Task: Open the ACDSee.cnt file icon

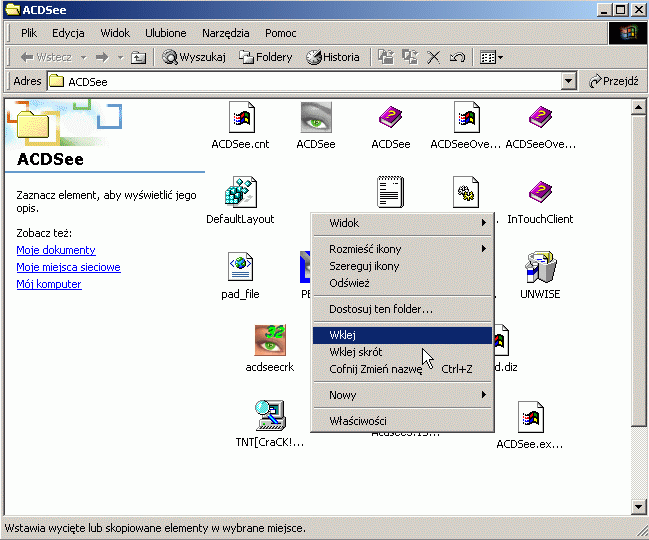Action: click(x=242, y=118)
